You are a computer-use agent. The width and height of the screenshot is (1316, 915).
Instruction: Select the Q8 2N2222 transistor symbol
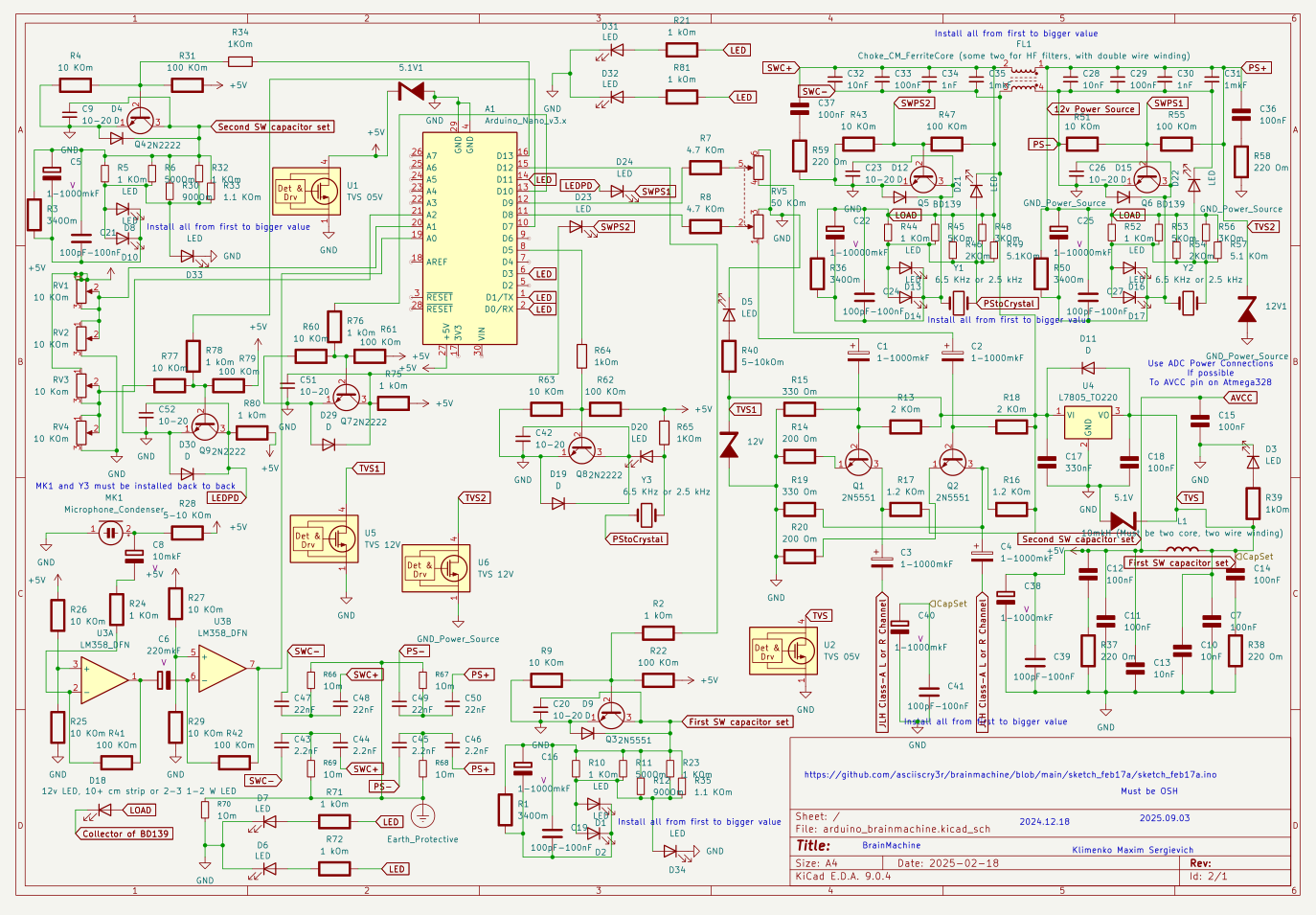(582, 450)
